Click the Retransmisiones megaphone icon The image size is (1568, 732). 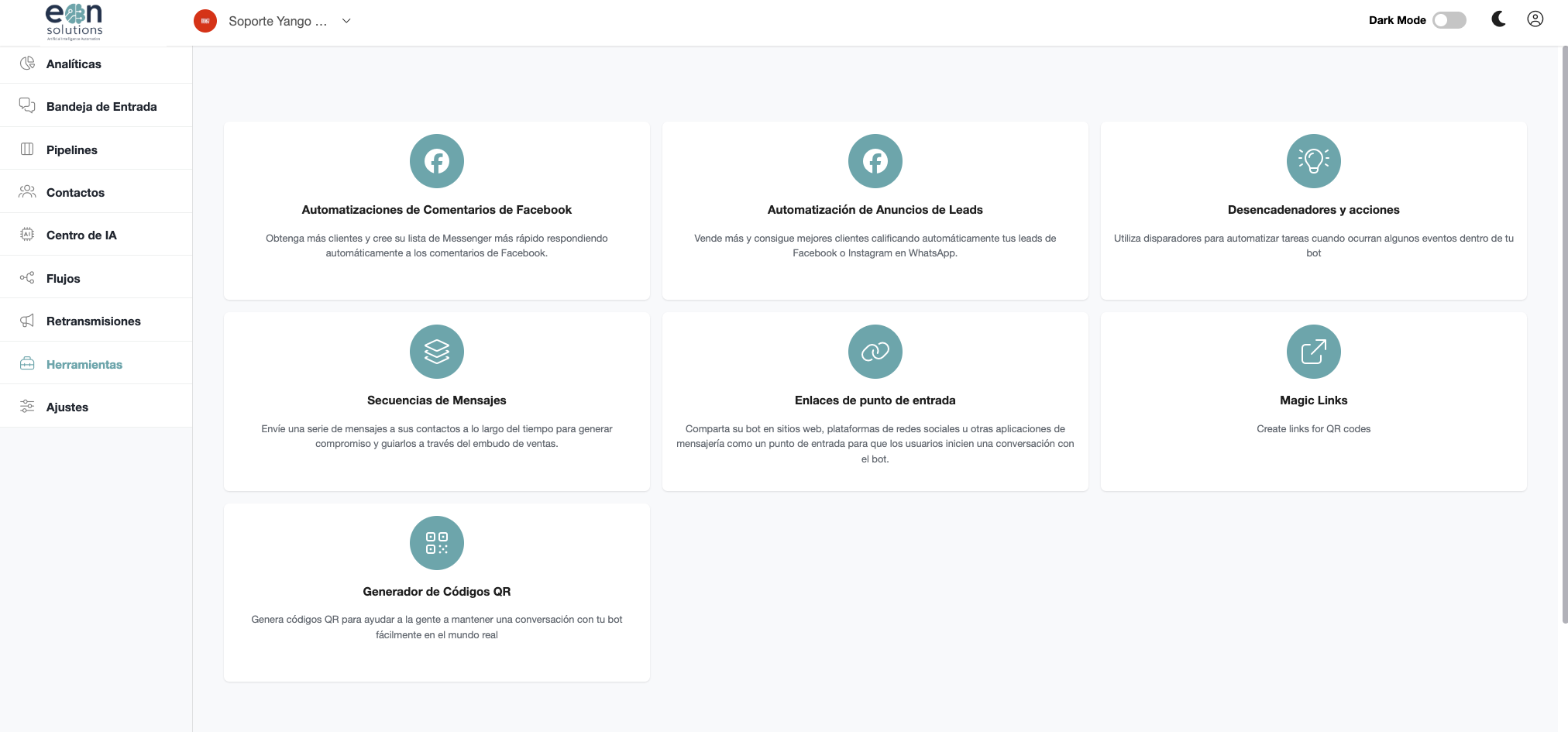pos(27,321)
